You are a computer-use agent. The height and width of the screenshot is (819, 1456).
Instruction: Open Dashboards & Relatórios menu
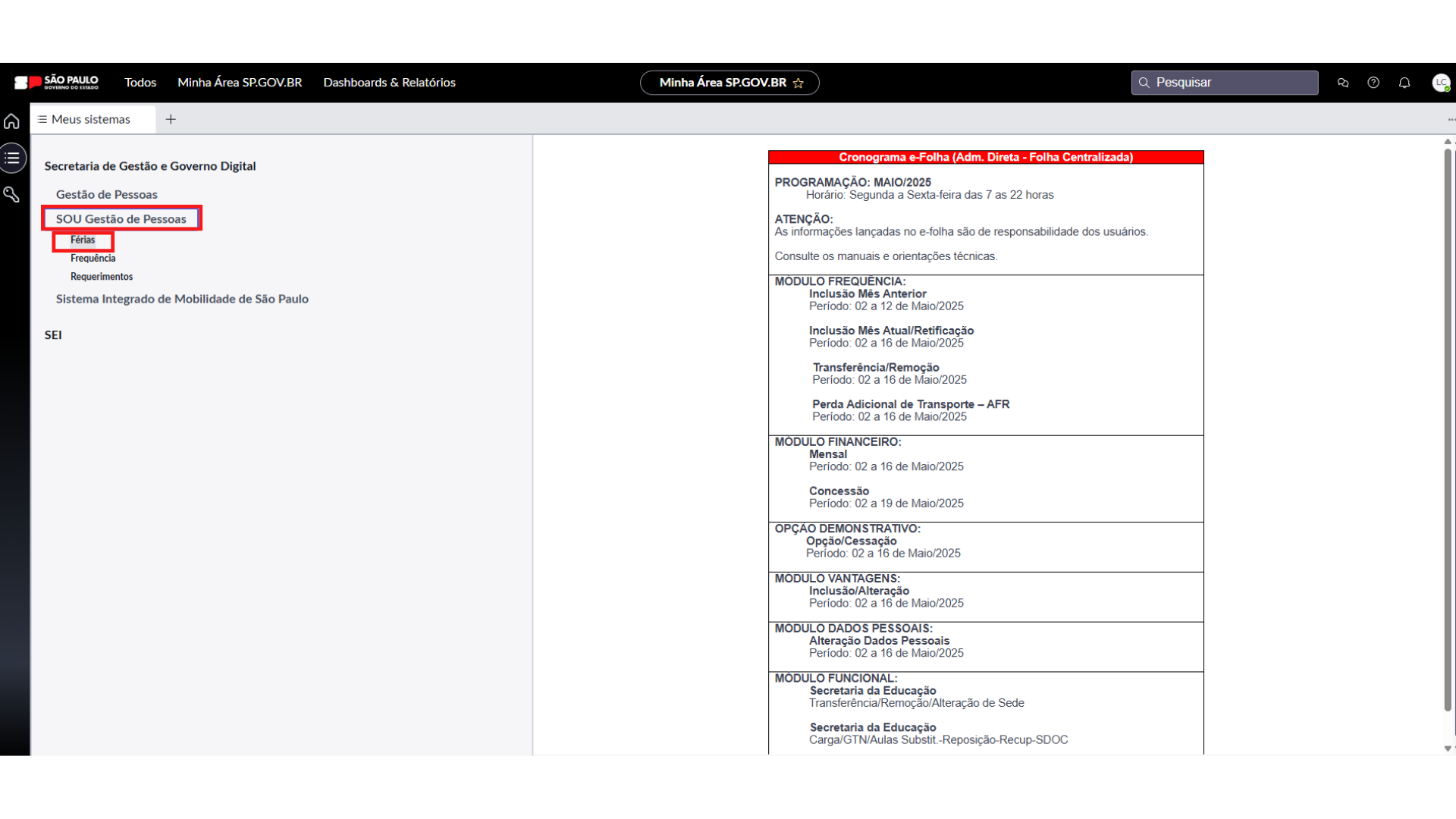pyautogui.click(x=389, y=83)
